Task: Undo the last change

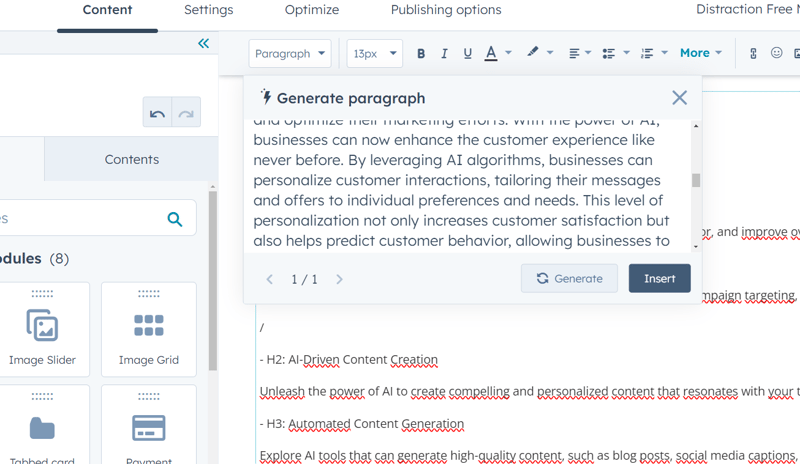Action: click(x=157, y=113)
